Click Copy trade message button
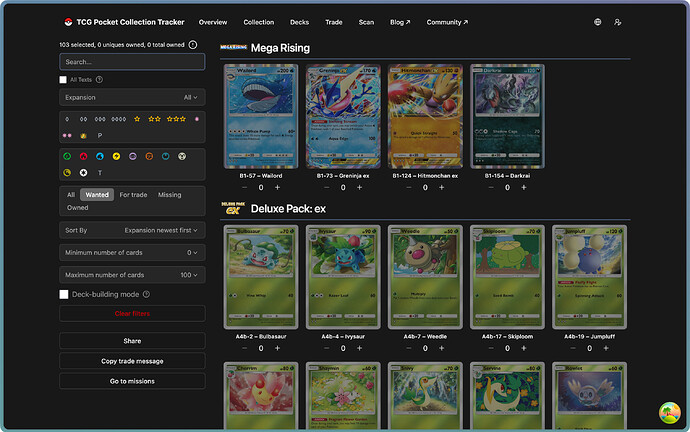The image size is (690, 432). [x=132, y=361]
